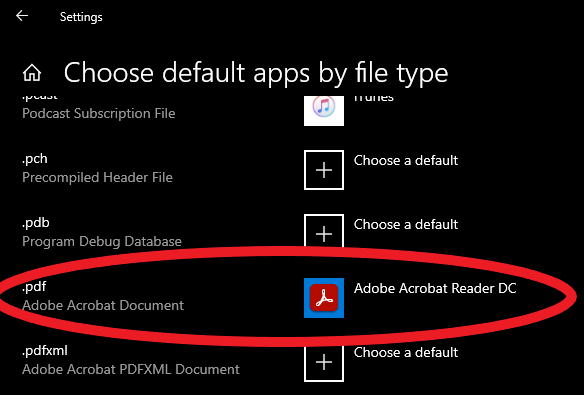Click the Adobe Acrobat PDFXML Document description
The height and width of the screenshot is (395, 584).
tap(131, 370)
